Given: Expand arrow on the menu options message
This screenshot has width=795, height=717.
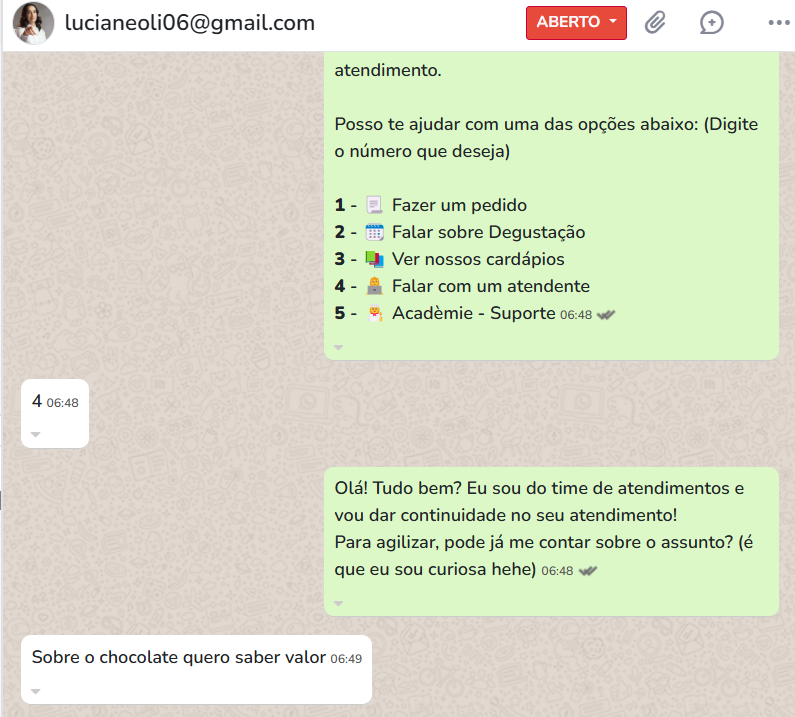Looking at the screenshot, I should (x=339, y=347).
